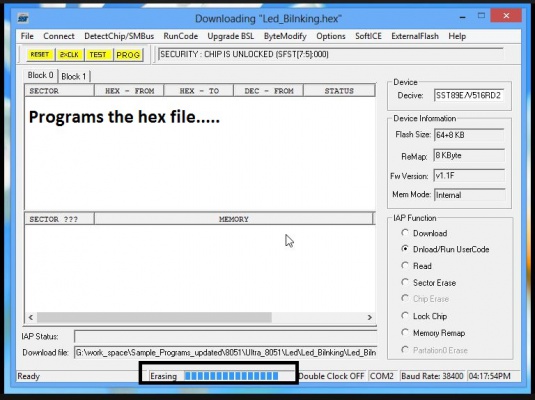This screenshot has width=535, height=400.
Task: Click the Erasing progress bar
Action: 231,376
